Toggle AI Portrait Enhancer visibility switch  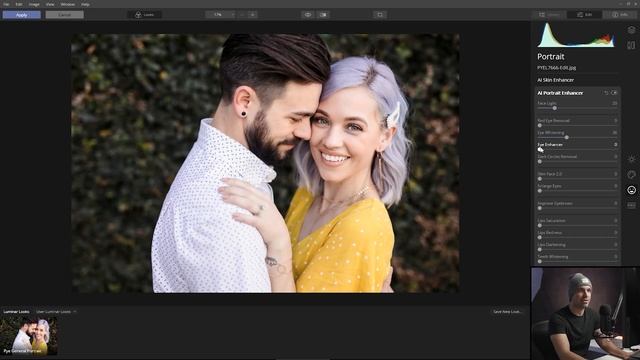click(614, 93)
